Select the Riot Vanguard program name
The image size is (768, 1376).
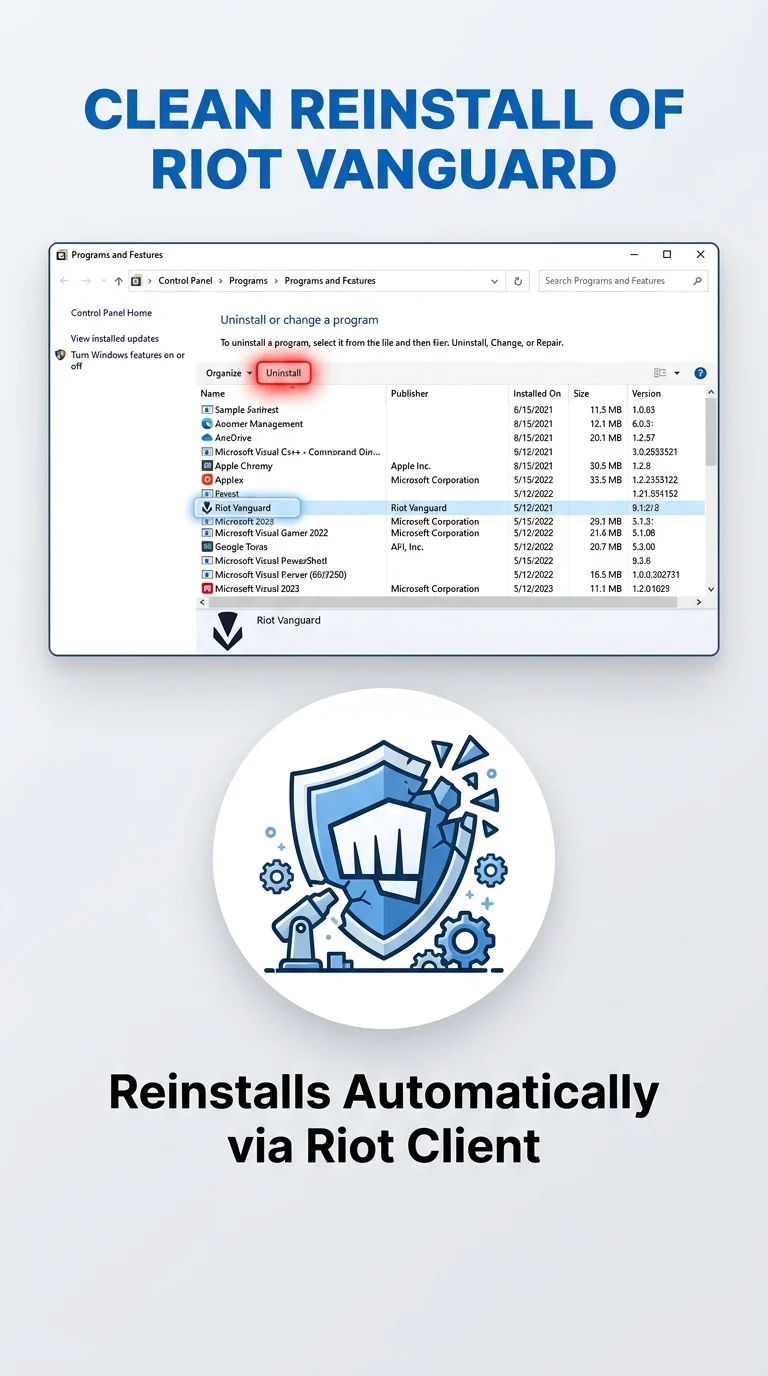click(242, 508)
